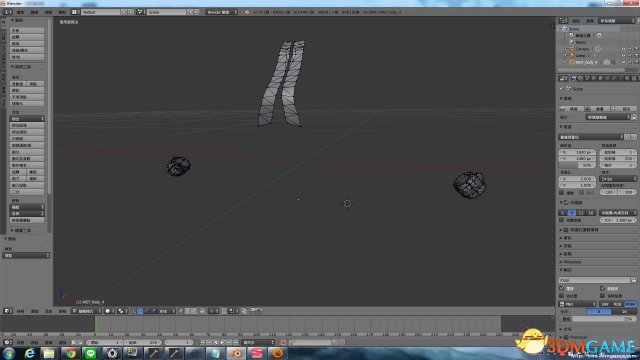Click the viewport shading sphere icon
The height and width of the screenshot is (360, 640).
click(108, 311)
